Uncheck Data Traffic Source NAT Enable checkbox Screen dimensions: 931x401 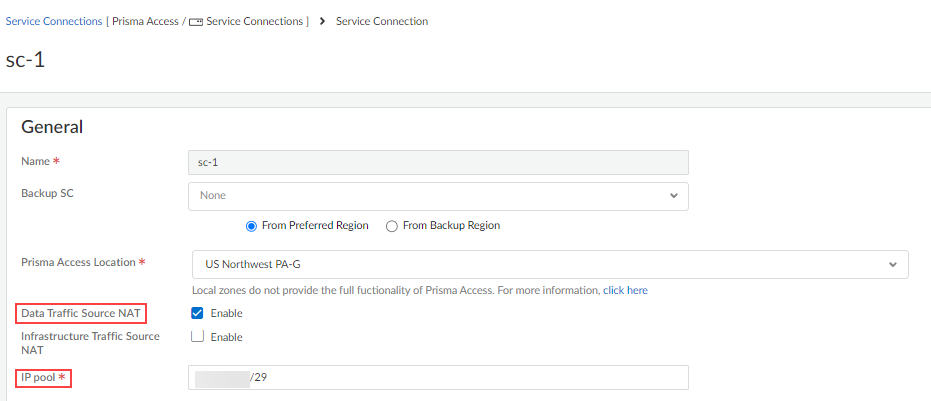point(198,313)
